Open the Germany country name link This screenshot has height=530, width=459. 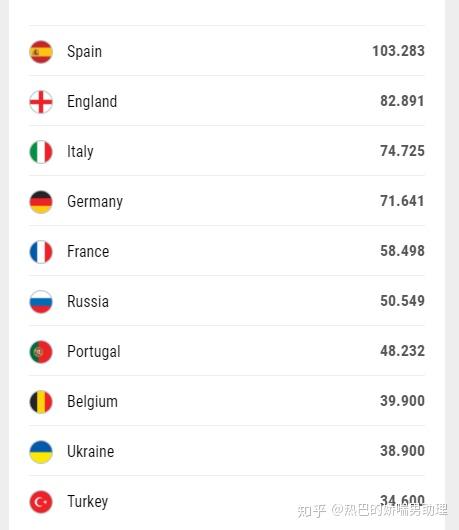[x=95, y=202]
